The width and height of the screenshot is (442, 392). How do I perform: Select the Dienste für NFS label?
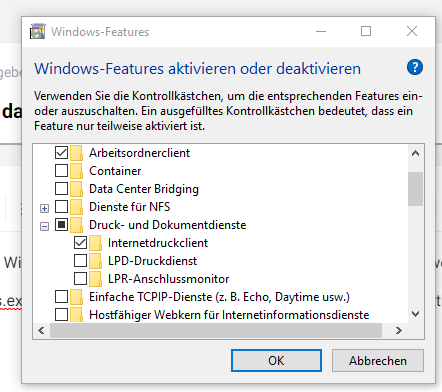[129, 207]
